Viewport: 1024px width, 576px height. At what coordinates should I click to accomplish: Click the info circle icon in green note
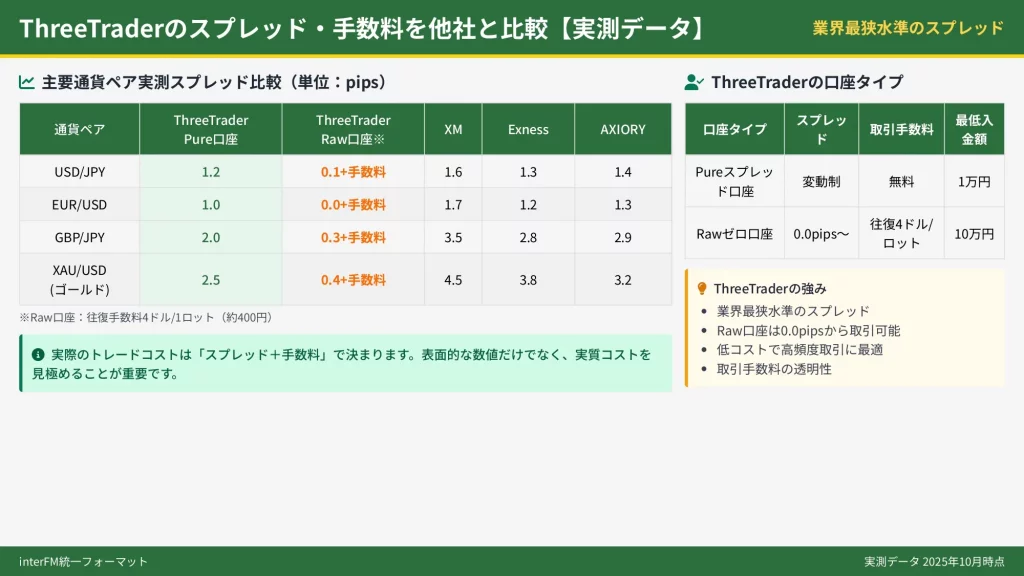38,354
